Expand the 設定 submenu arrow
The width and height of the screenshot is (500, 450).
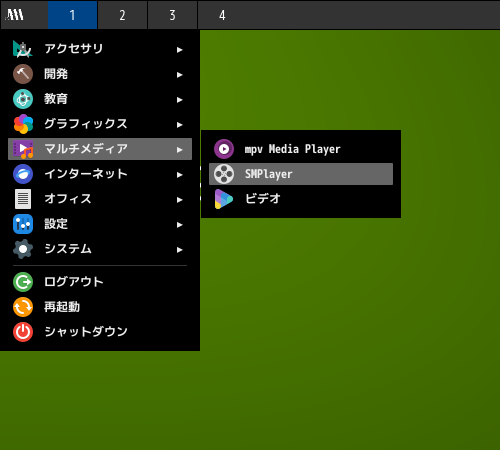click(x=180, y=225)
